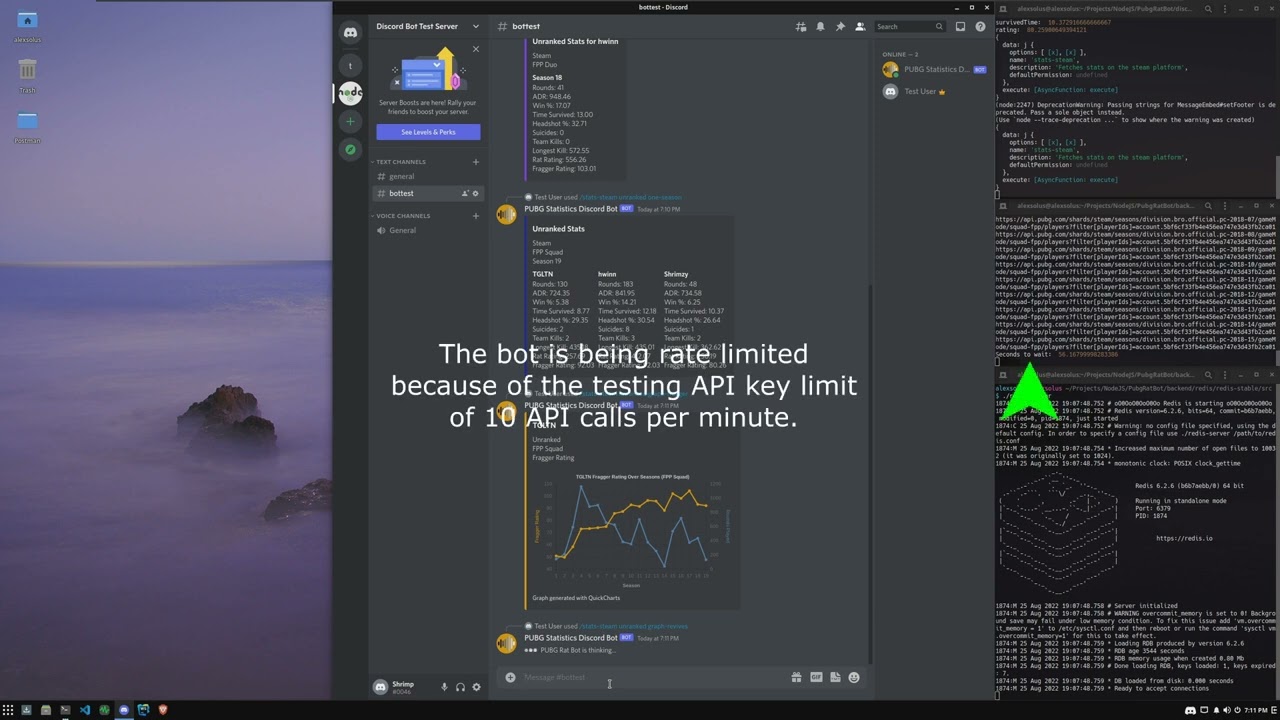
Task: Open User Settings gear icon
Action: click(x=476, y=687)
